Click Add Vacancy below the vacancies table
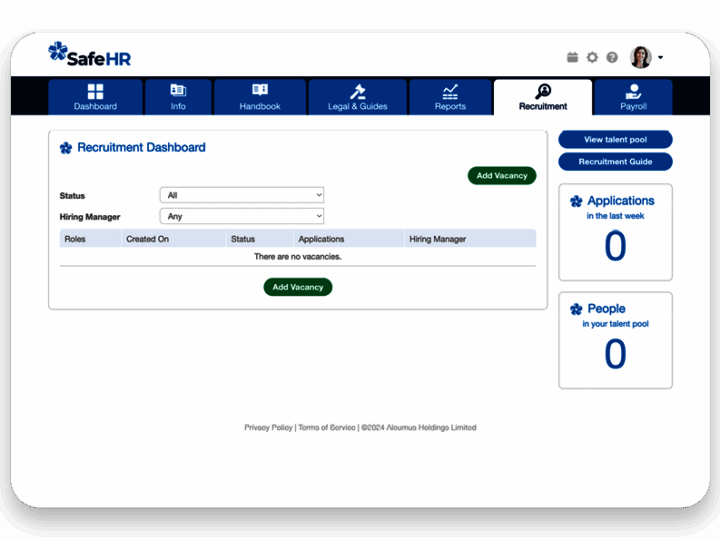Screen dimensions: 720x540 (x=298, y=287)
